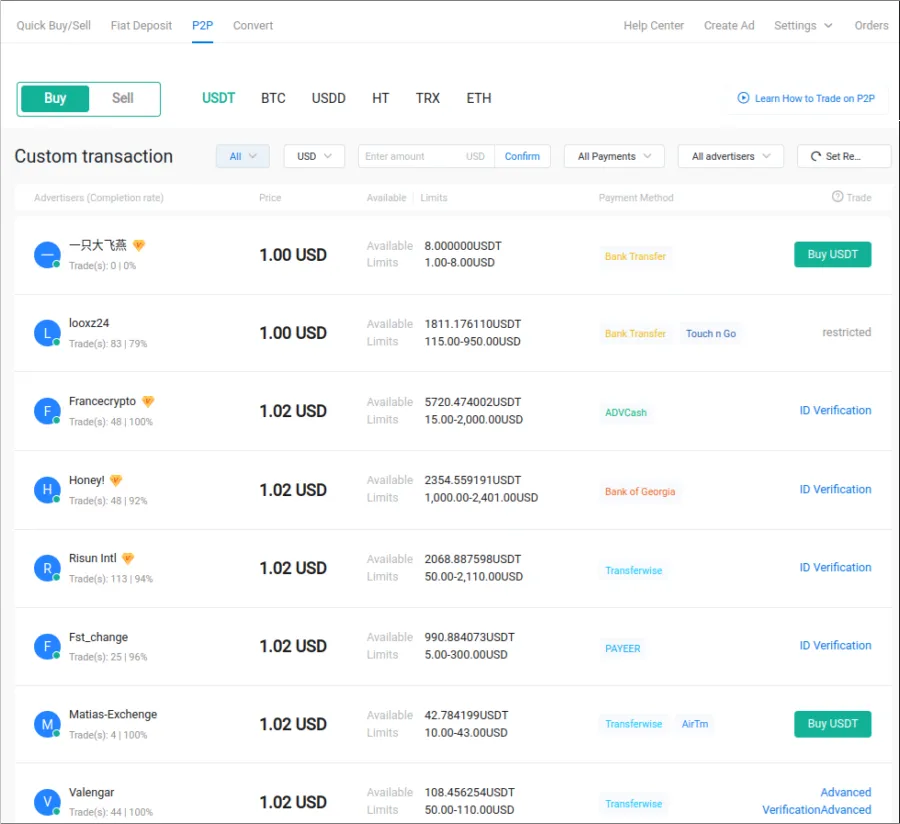900x824 pixels.
Task: Open Valengar's advertiser avatar
Action: (47, 801)
